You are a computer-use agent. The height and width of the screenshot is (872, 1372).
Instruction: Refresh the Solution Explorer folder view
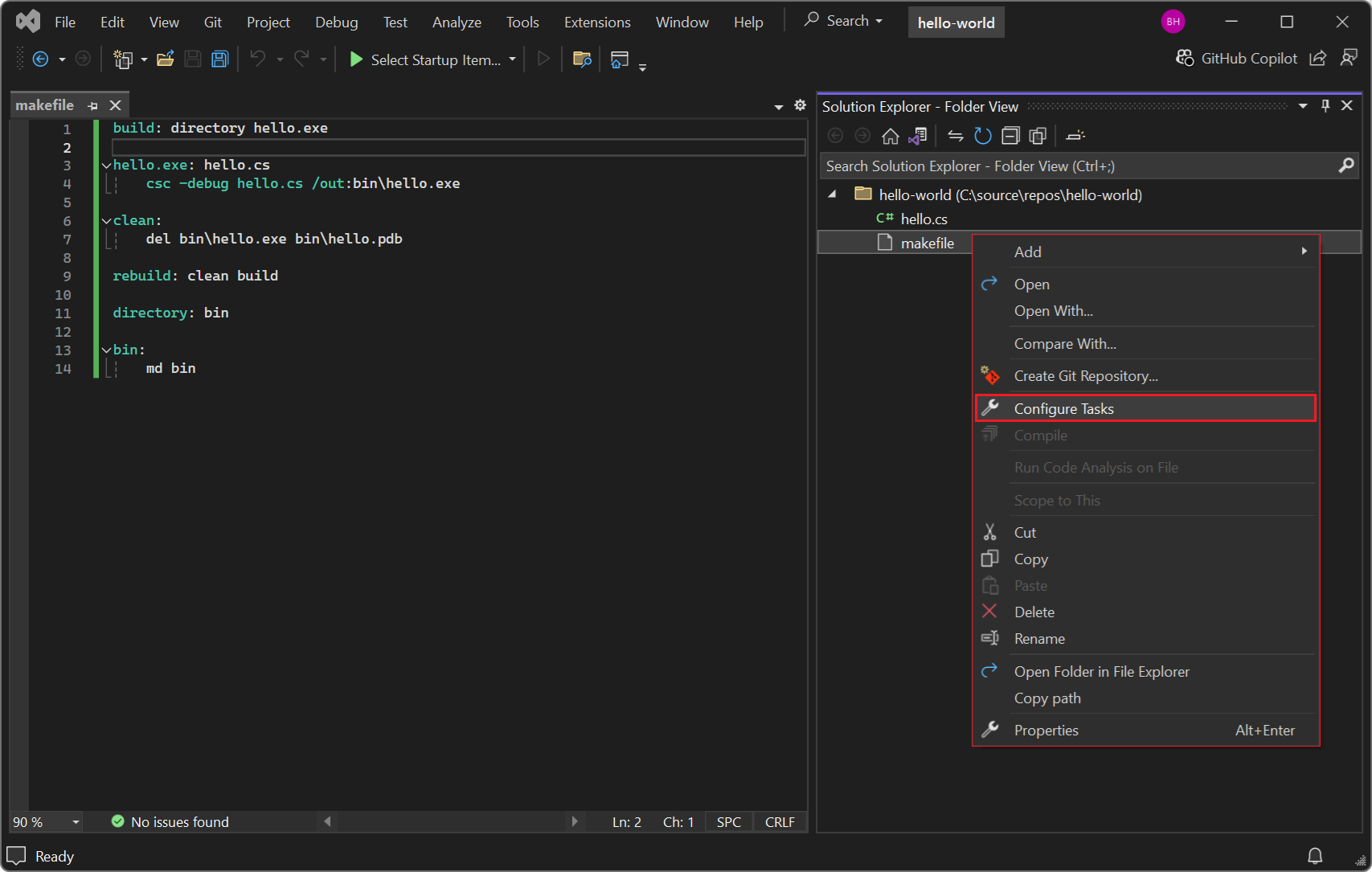982,137
